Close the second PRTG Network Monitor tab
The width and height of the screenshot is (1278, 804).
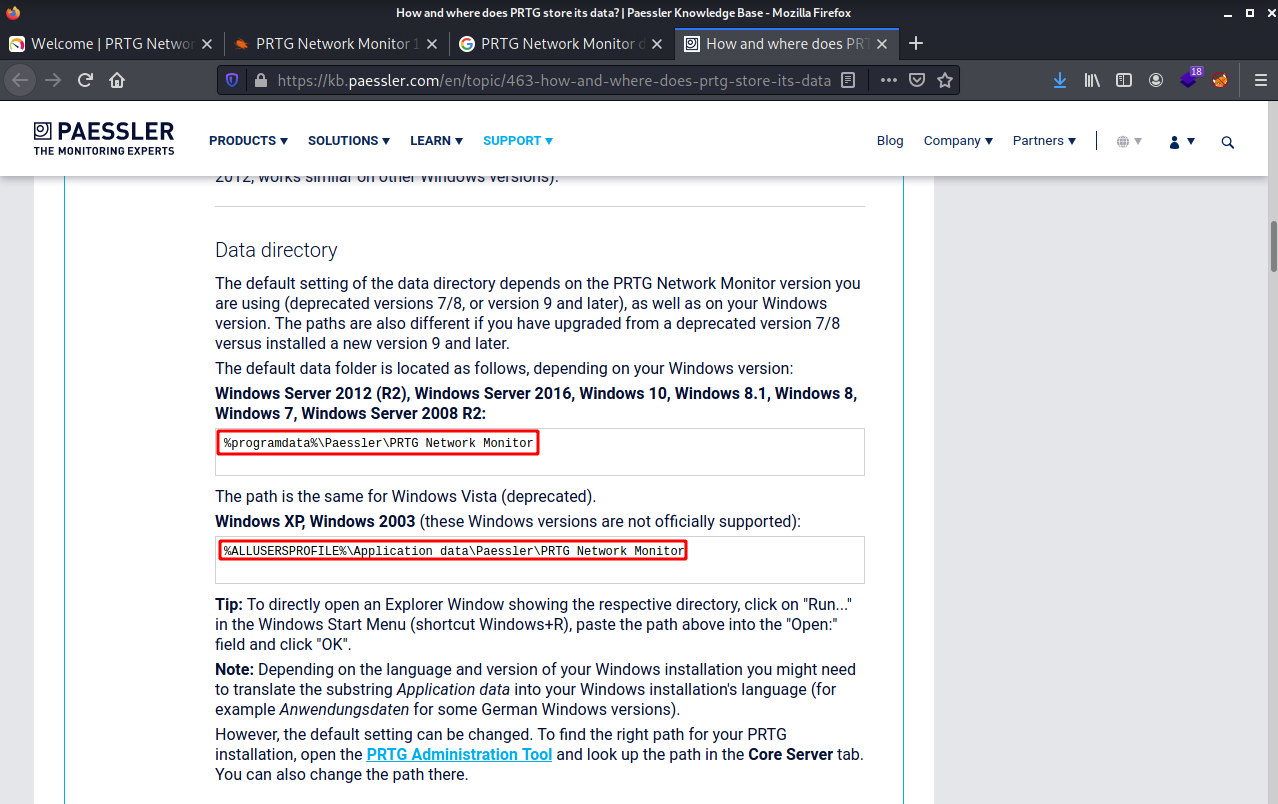point(432,44)
